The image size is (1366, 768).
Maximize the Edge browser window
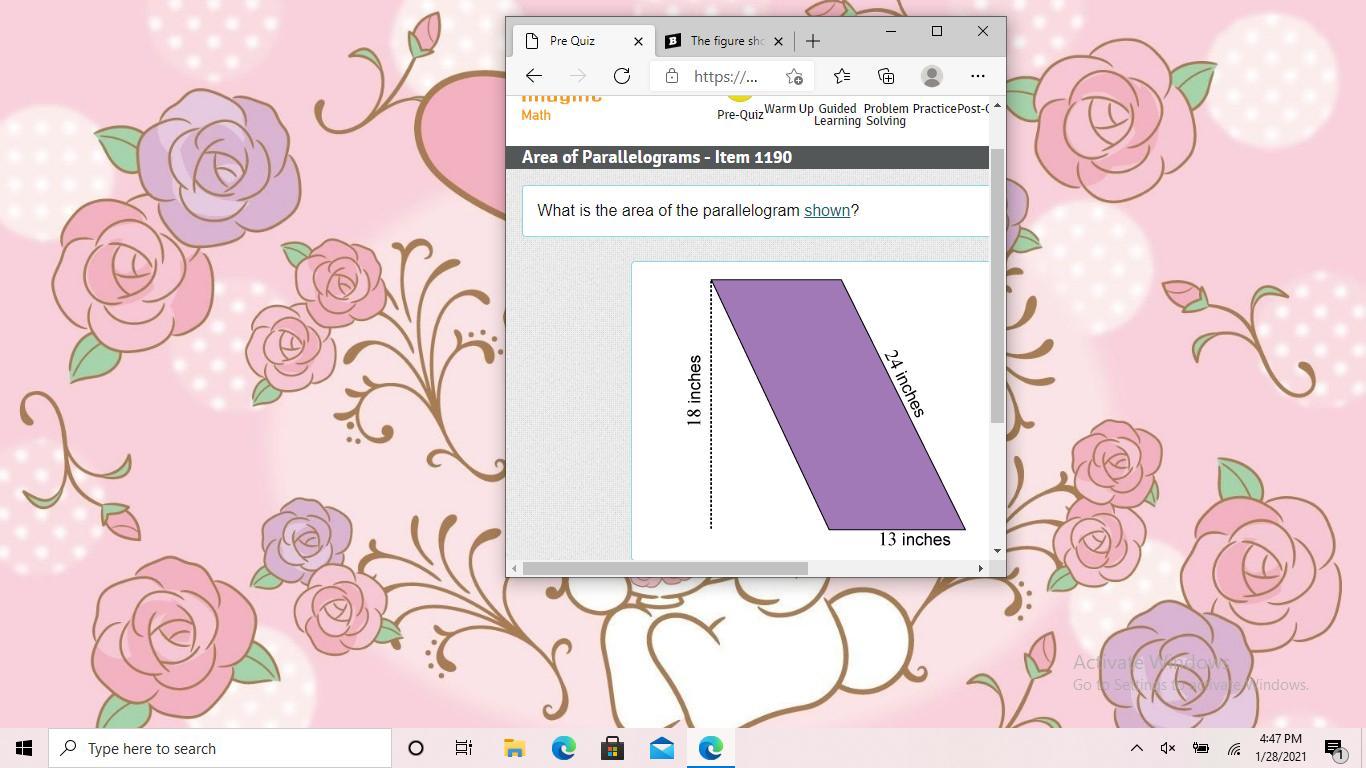[x=937, y=31]
